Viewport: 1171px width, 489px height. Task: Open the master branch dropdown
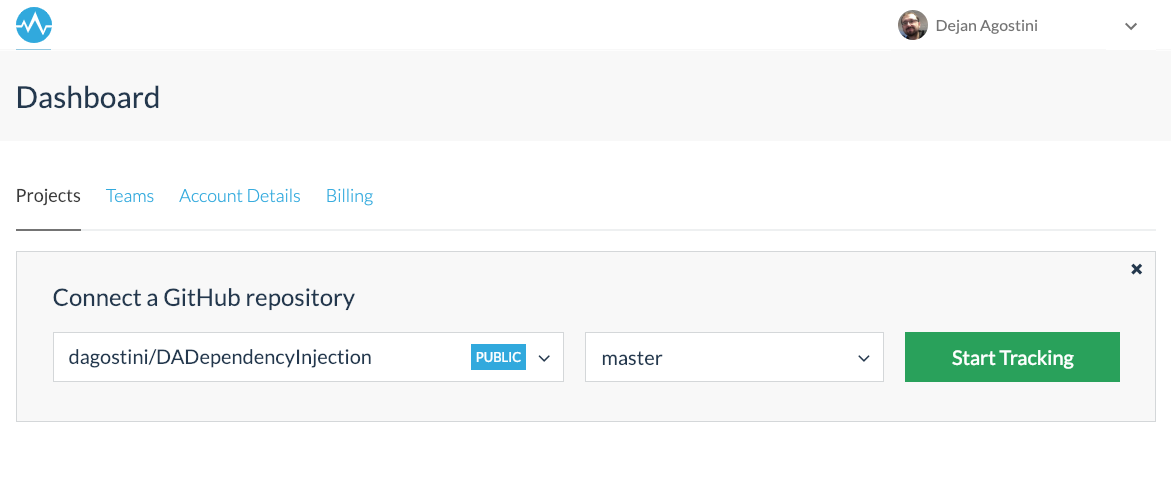coord(720,357)
